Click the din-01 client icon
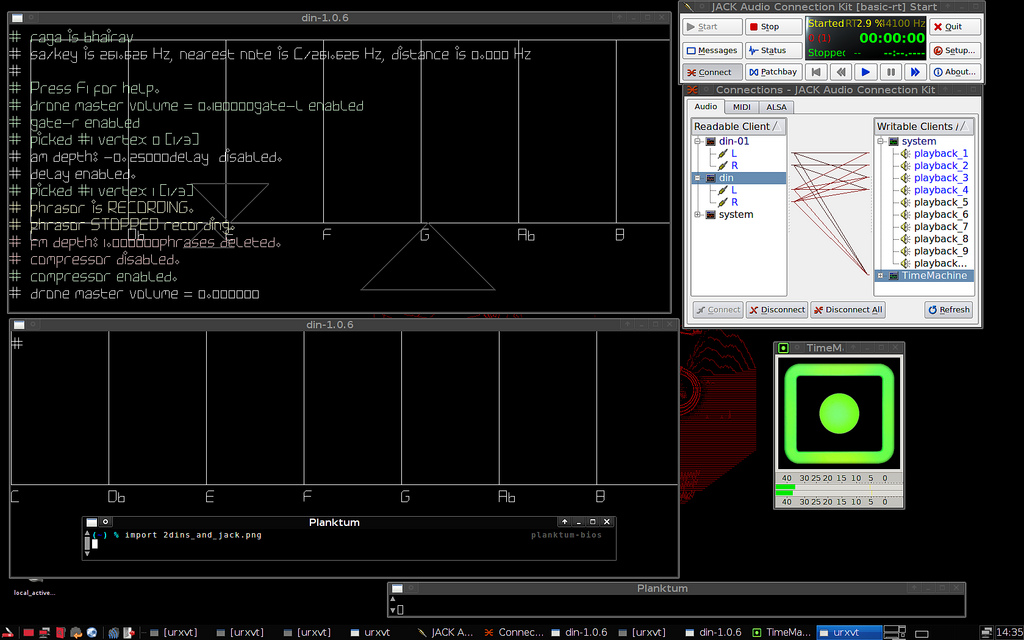 pyautogui.click(x=711, y=141)
